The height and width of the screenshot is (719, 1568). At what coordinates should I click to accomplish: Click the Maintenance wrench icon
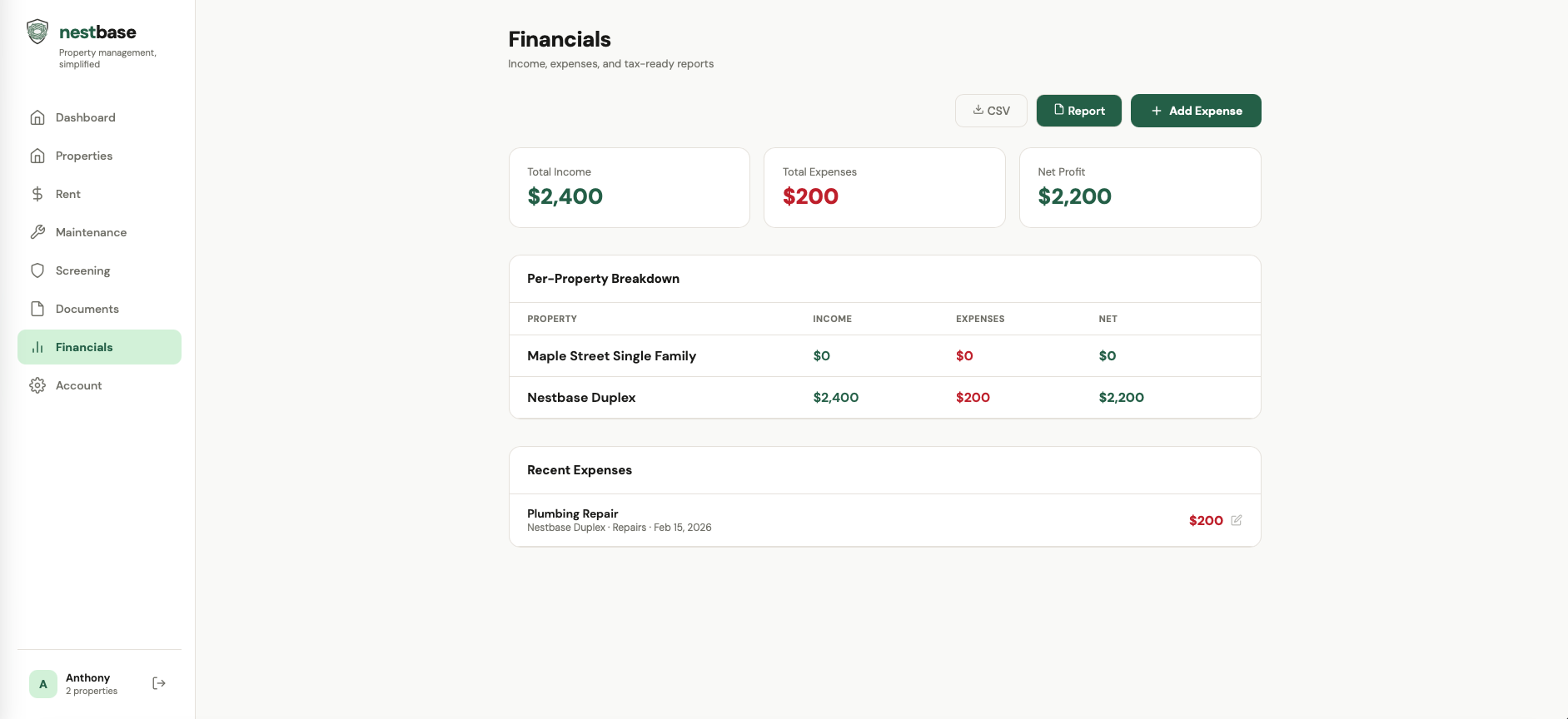pos(37,232)
